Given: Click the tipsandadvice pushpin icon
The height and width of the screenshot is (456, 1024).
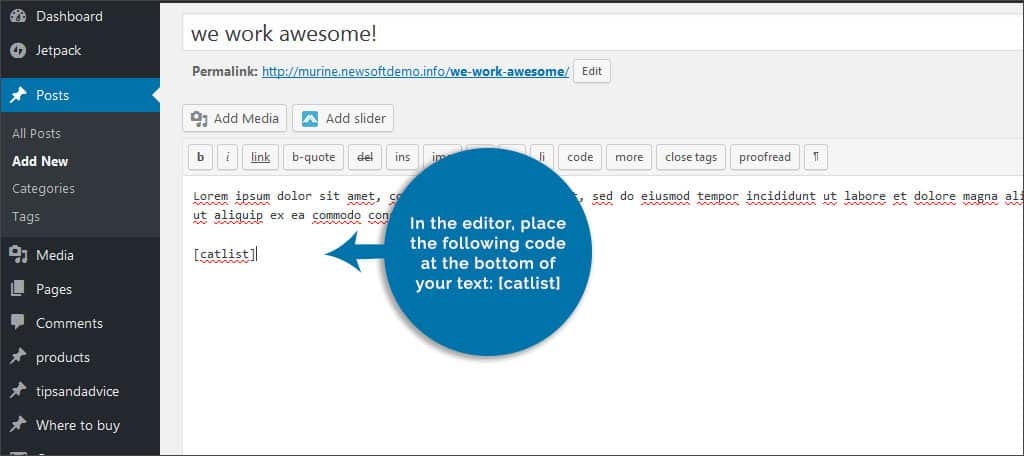Looking at the screenshot, I should pyautogui.click(x=18, y=391).
